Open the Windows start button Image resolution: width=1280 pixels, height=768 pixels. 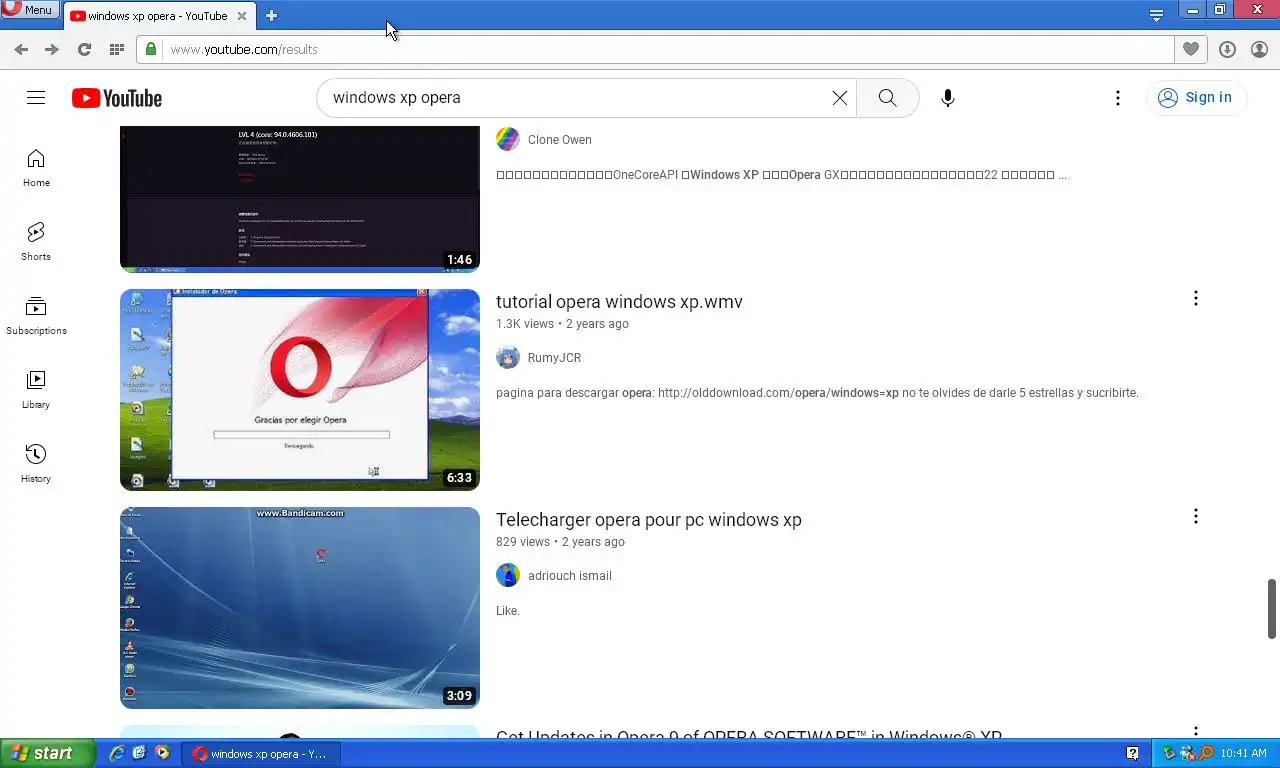pyautogui.click(x=47, y=753)
